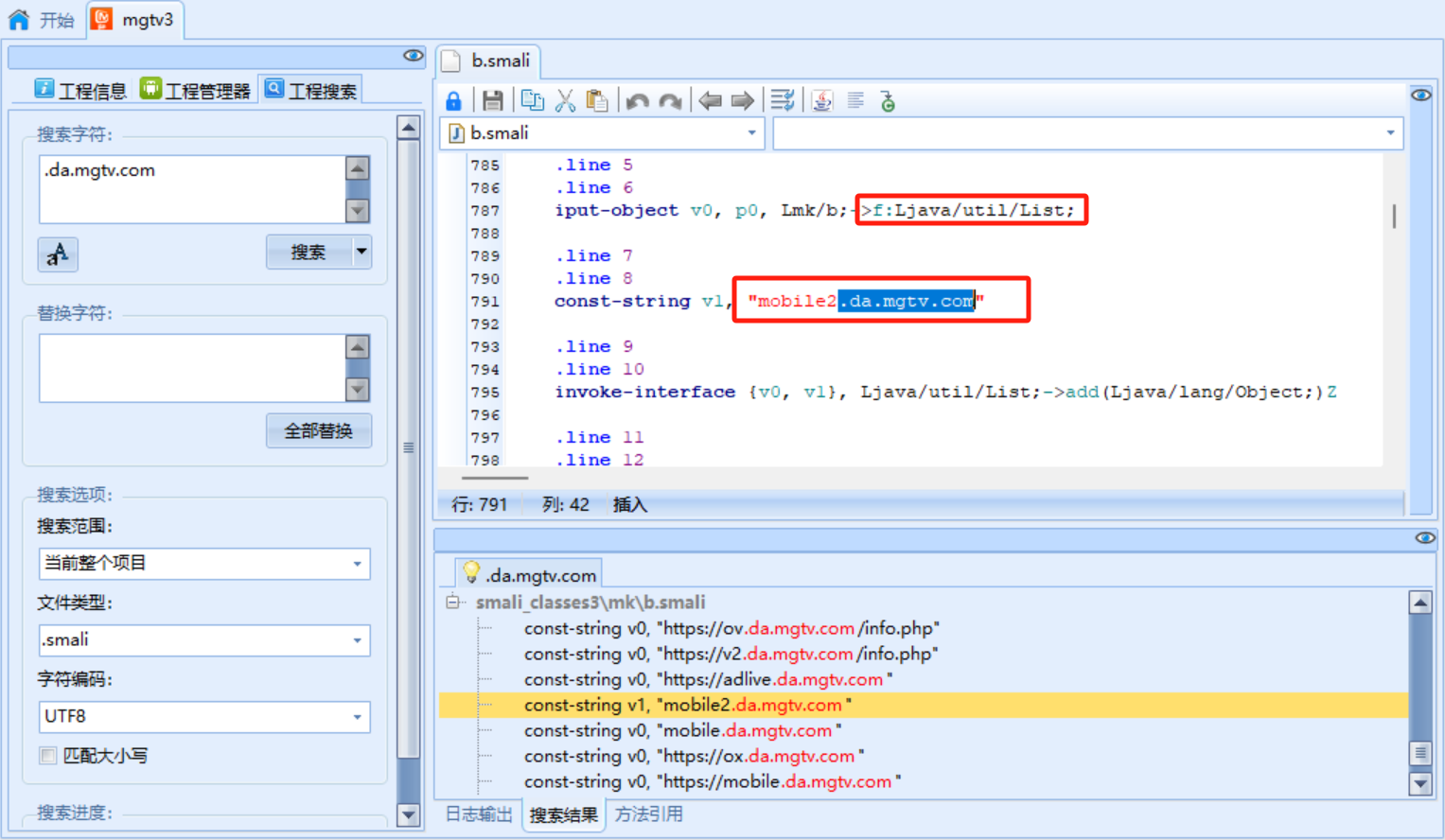Click left panel scrollbar down arrow
1445x840 pixels.
(x=409, y=815)
